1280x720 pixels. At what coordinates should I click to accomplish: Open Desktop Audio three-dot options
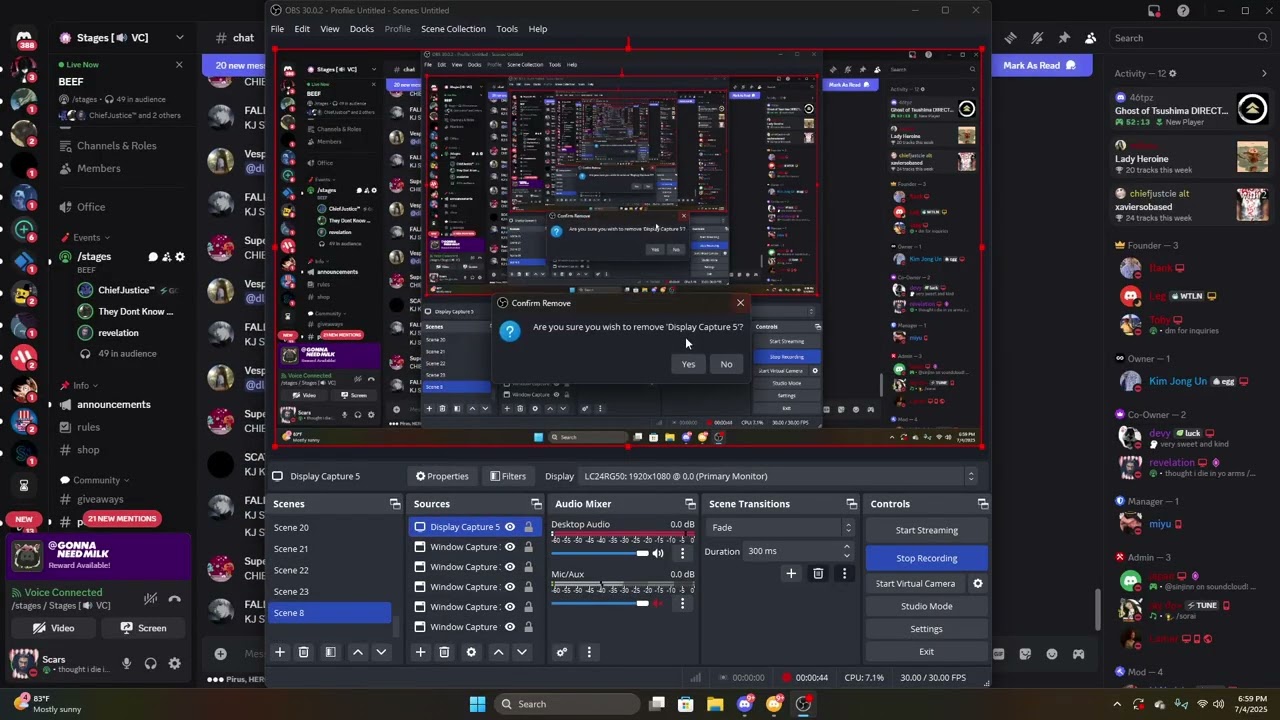coord(683,553)
